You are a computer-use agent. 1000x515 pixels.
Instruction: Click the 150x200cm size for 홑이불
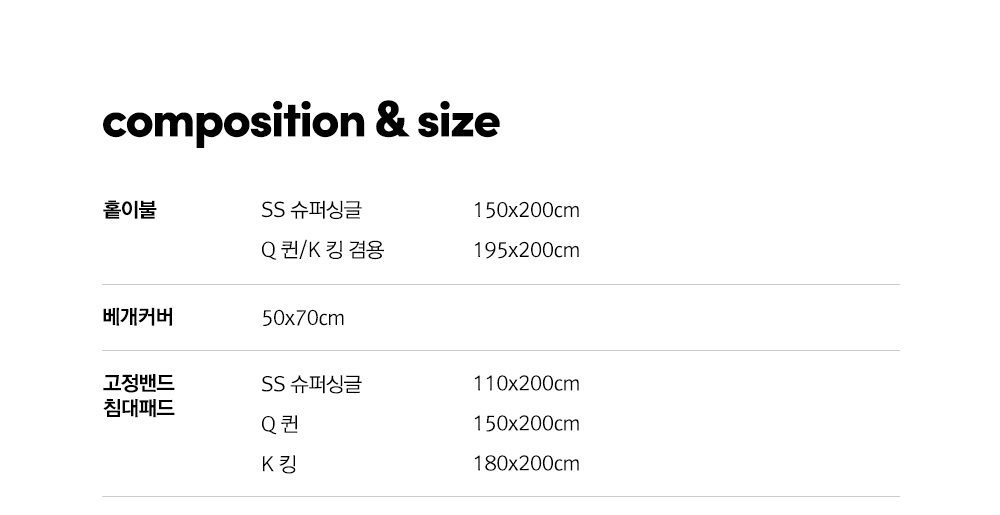[526, 210]
